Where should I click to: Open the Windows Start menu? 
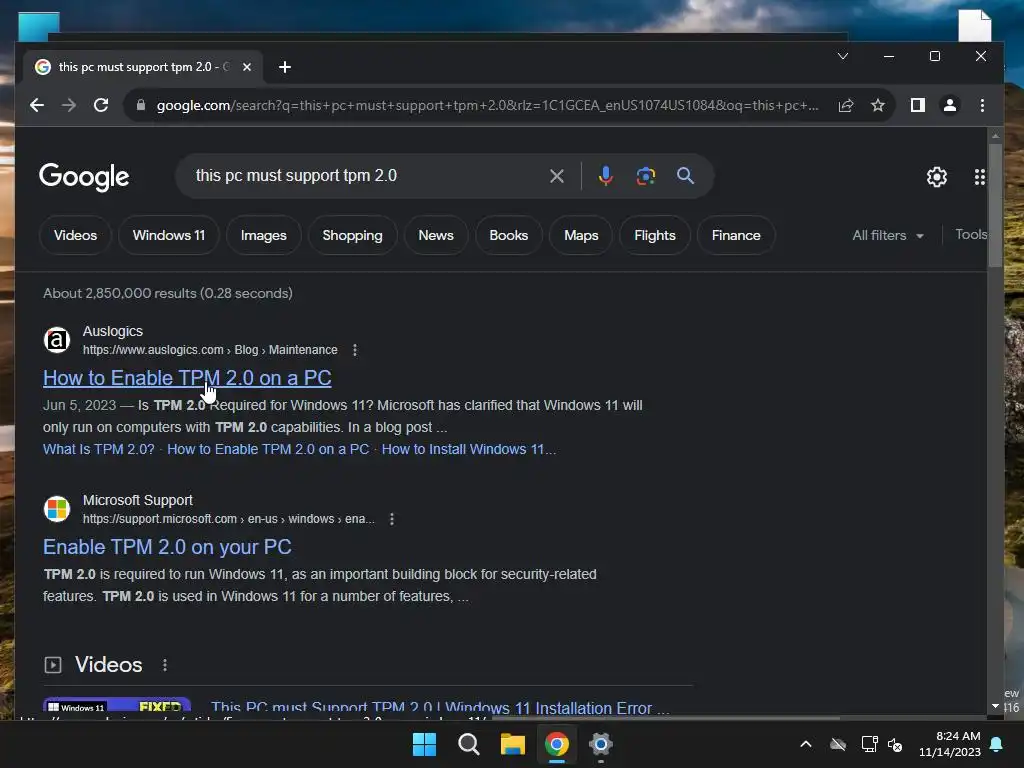click(x=424, y=744)
